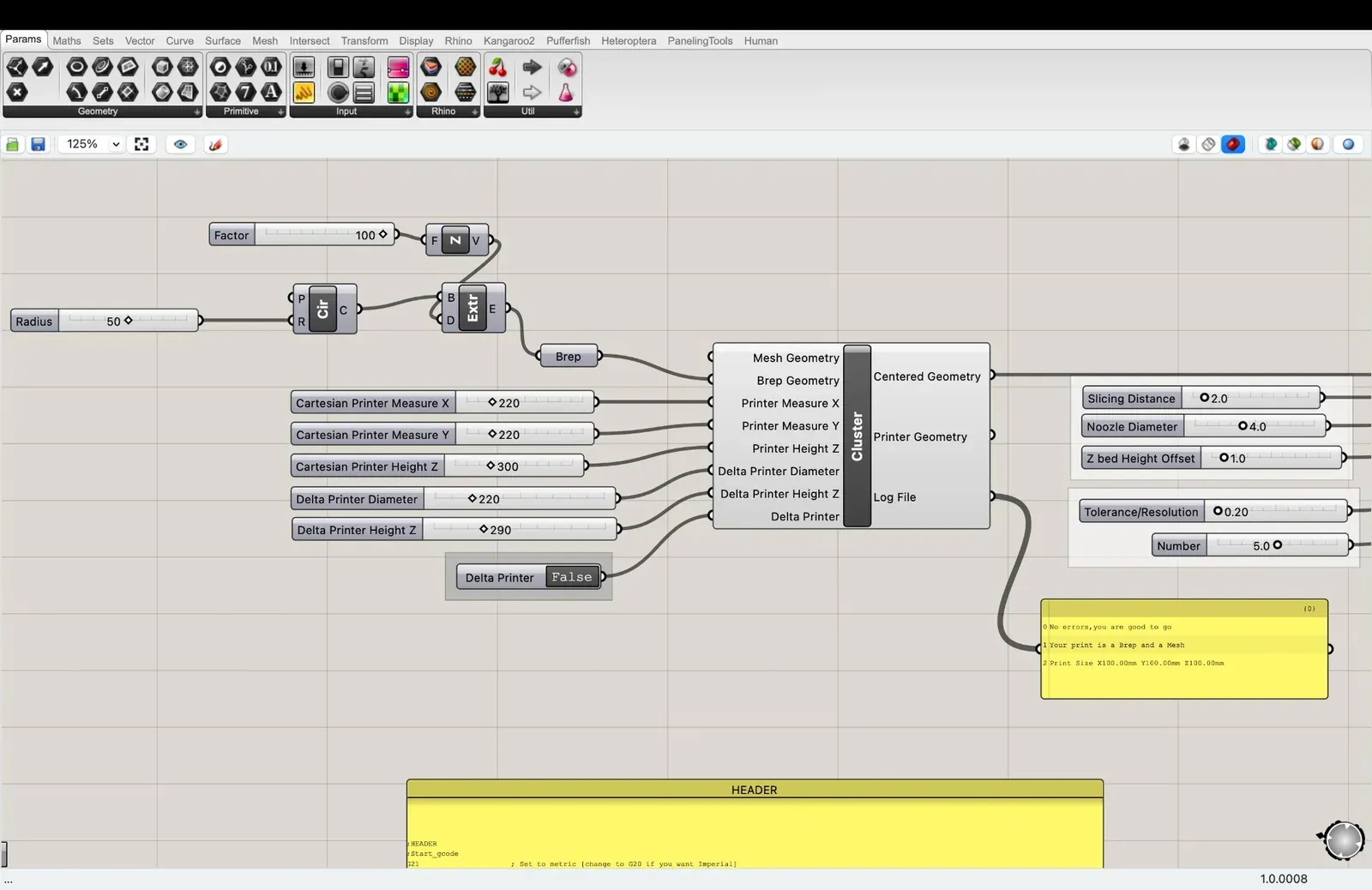Select the Box parameter icon
This screenshot has height=890, width=1372.
pos(162,67)
